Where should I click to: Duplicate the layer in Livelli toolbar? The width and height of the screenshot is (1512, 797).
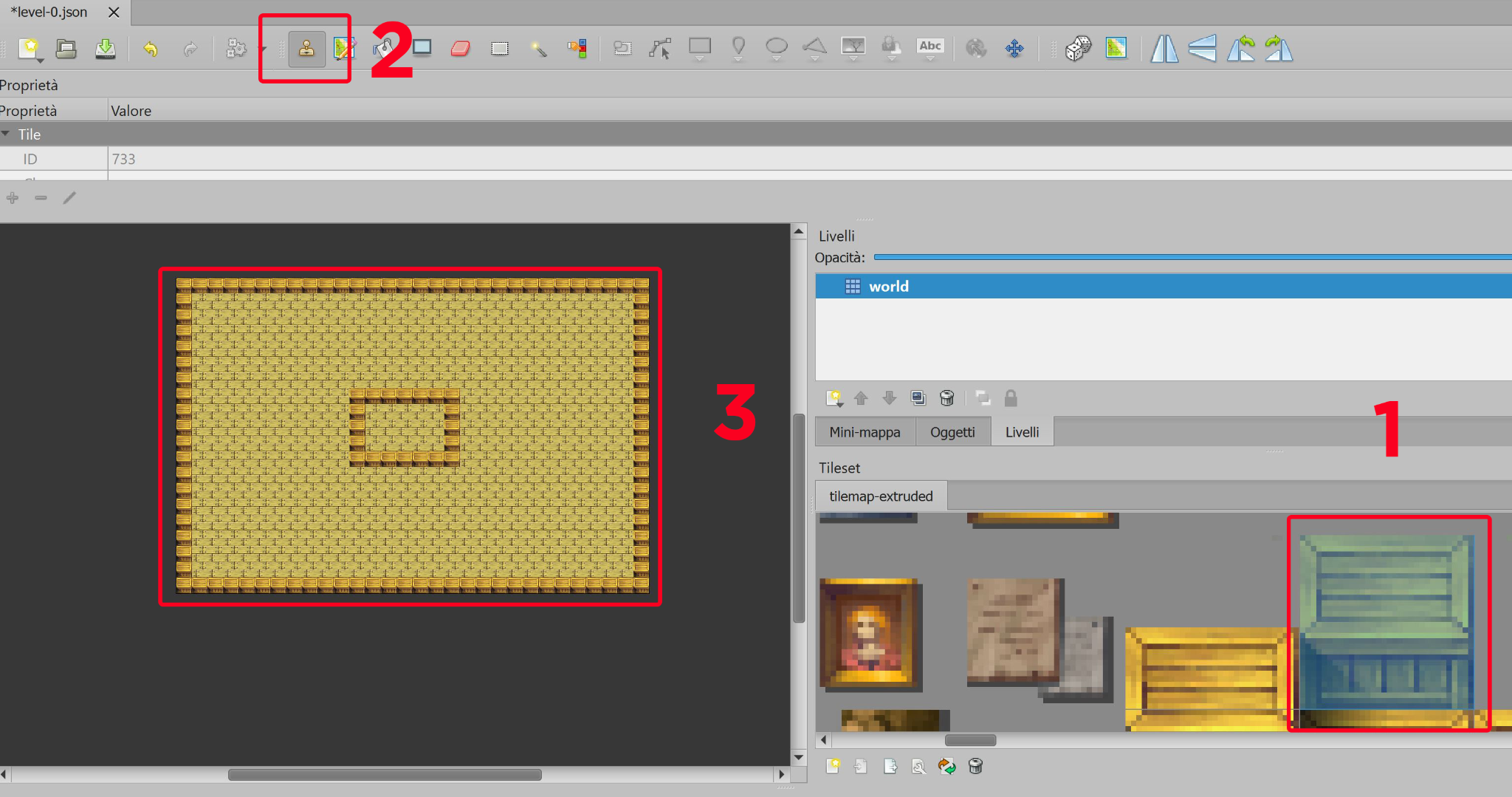click(918, 399)
